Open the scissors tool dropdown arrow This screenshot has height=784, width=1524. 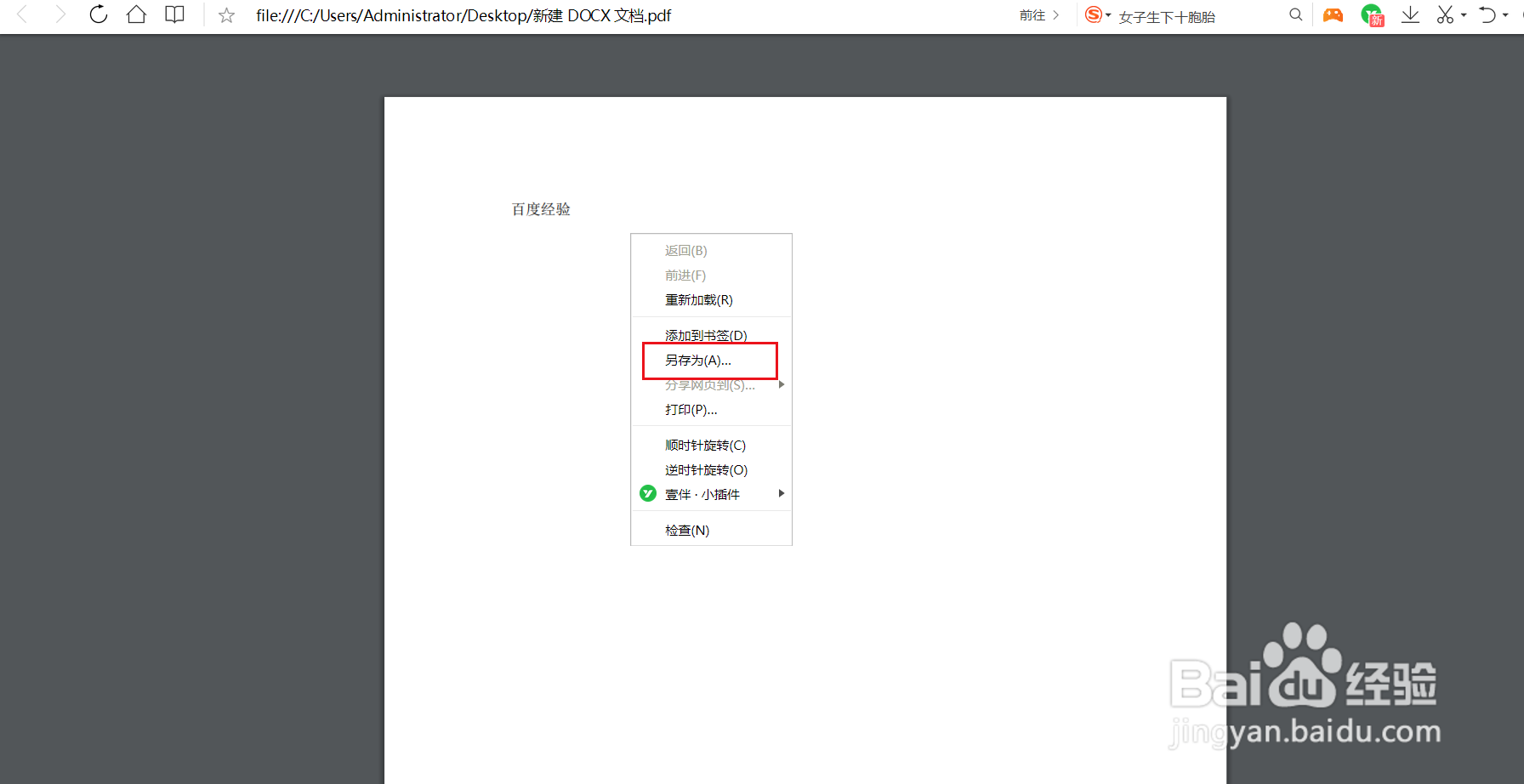(x=1464, y=15)
